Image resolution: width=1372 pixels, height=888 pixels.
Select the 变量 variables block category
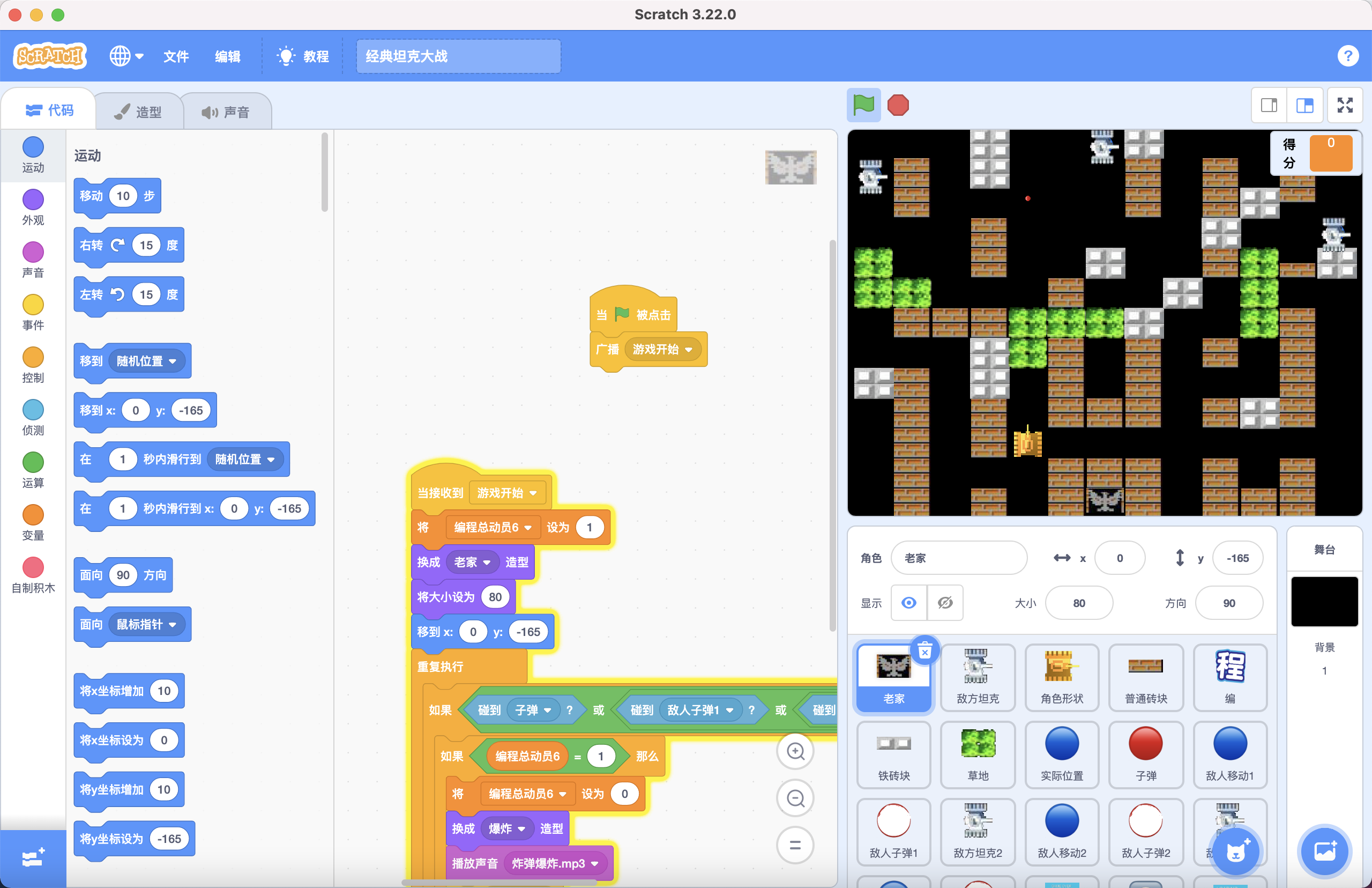pyautogui.click(x=33, y=522)
